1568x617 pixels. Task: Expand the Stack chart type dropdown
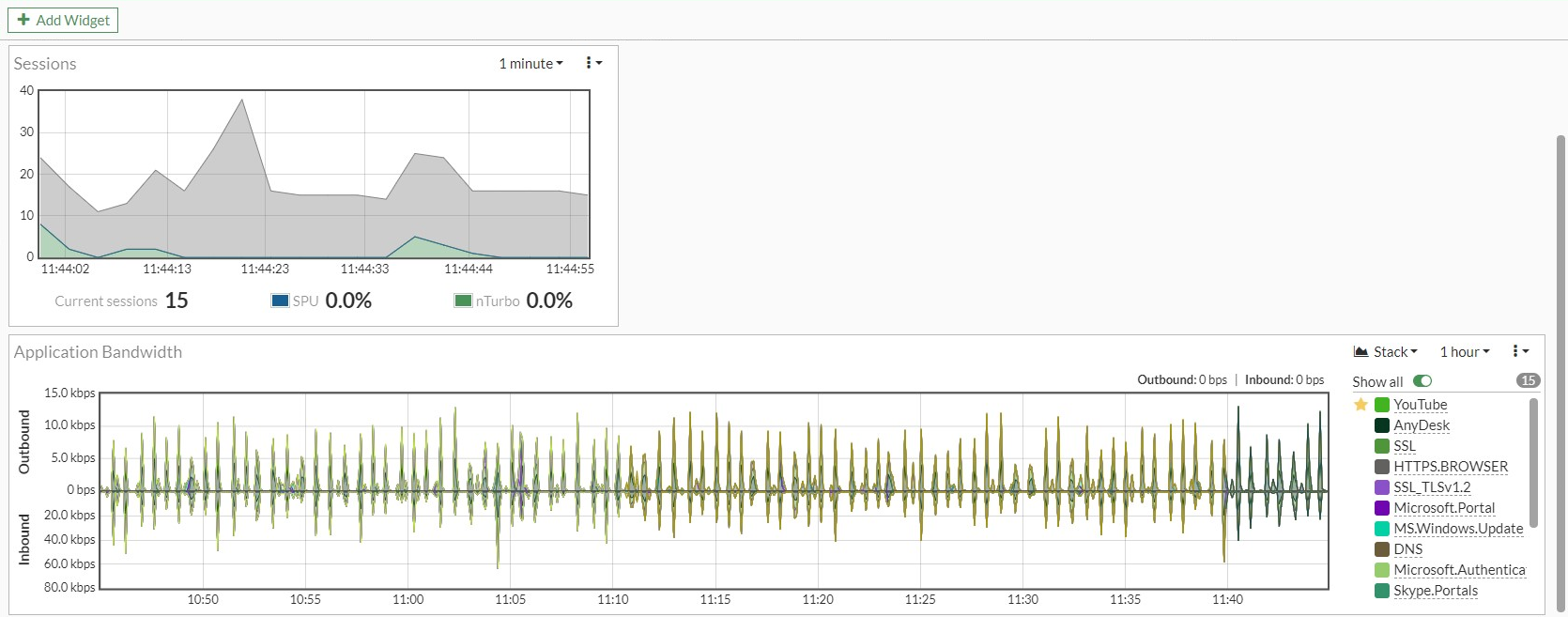(x=1386, y=352)
